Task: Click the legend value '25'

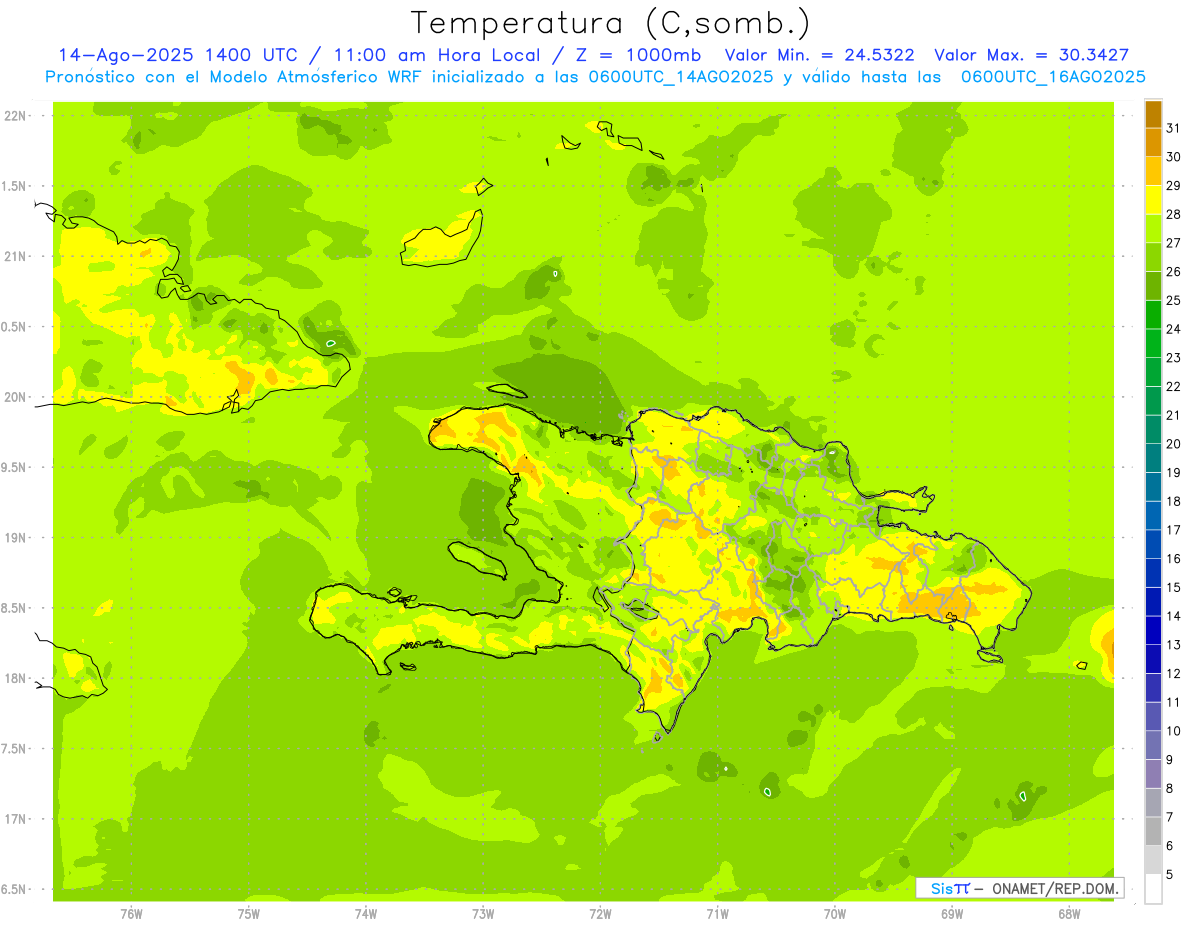Action: 1174,300
